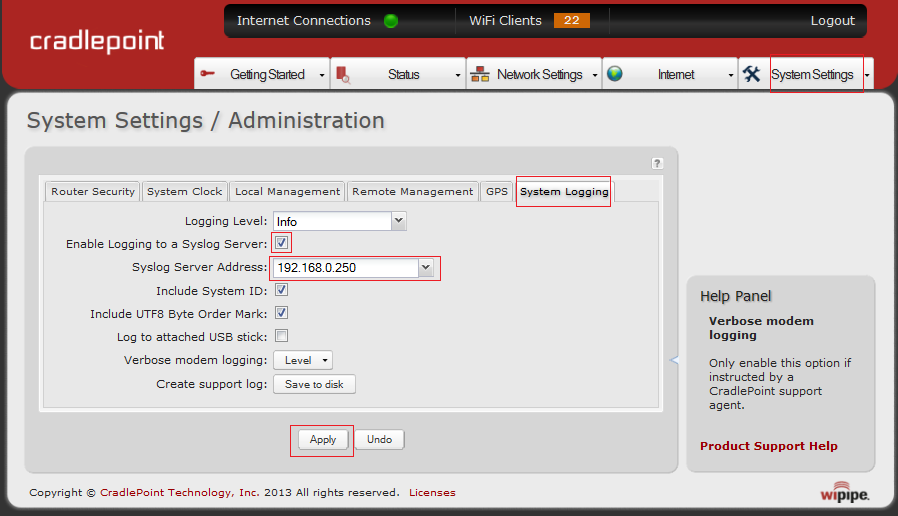The height and width of the screenshot is (516, 898).
Task: Toggle the Include System ID checkbox
Action: 282,291
